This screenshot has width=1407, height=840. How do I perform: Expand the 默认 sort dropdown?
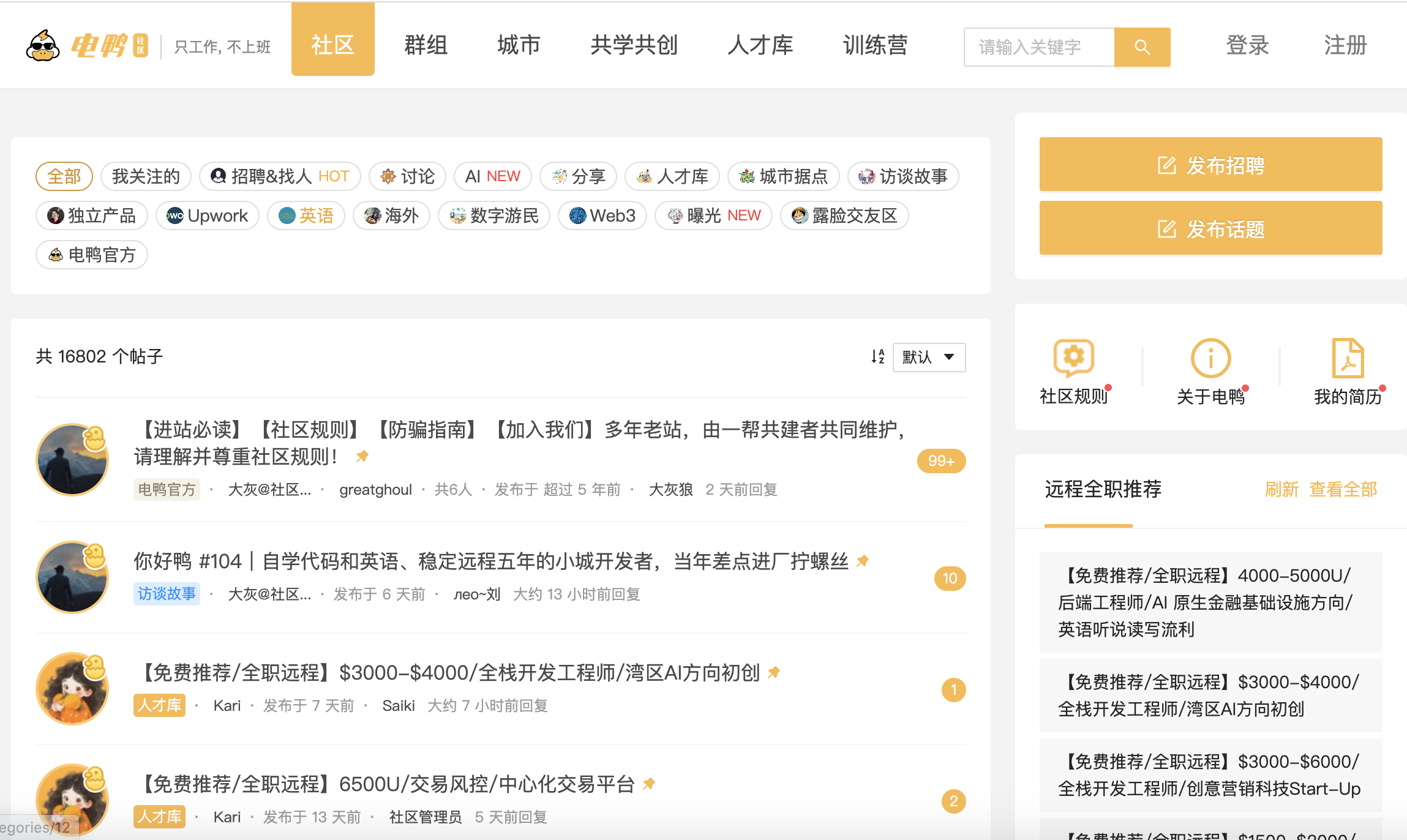point(929,357)
